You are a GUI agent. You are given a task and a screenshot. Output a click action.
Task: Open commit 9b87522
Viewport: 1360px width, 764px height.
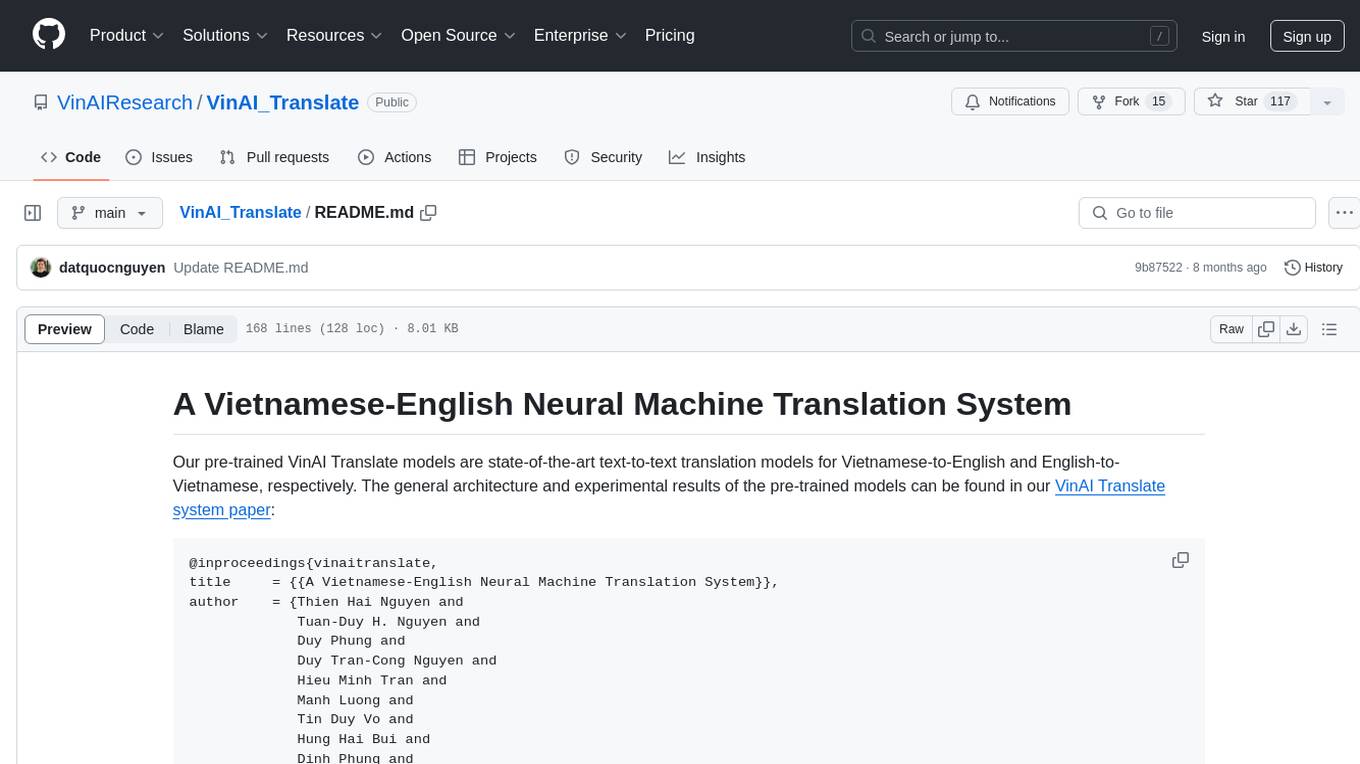1158,267
